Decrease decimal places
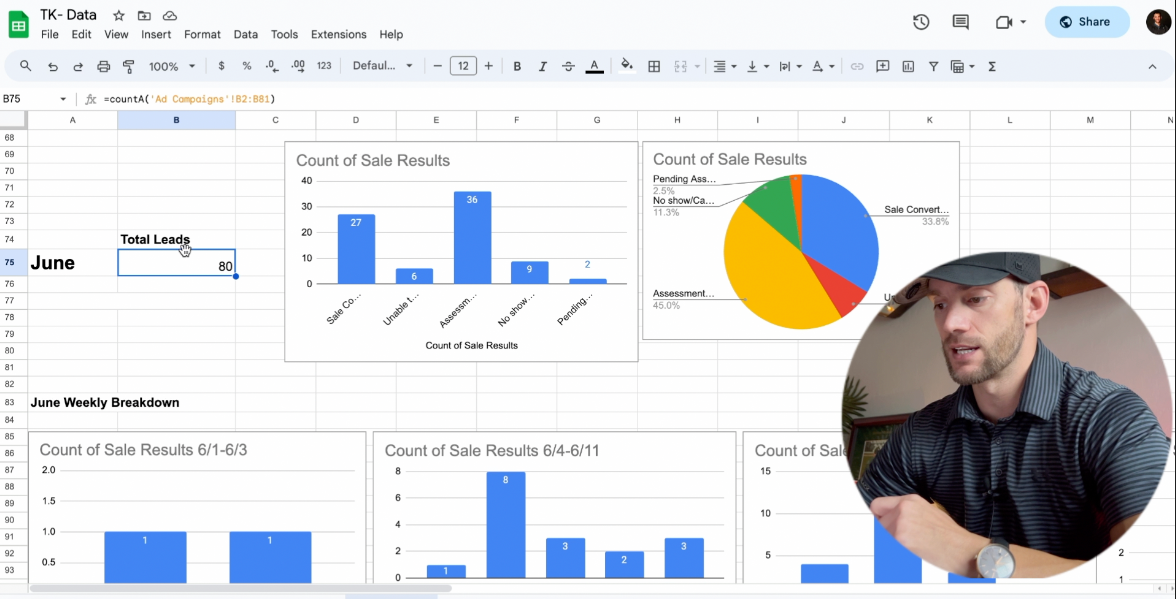The width and height of the screenshot is (1176, 599). pyautogui.click(x=272, y=66)
